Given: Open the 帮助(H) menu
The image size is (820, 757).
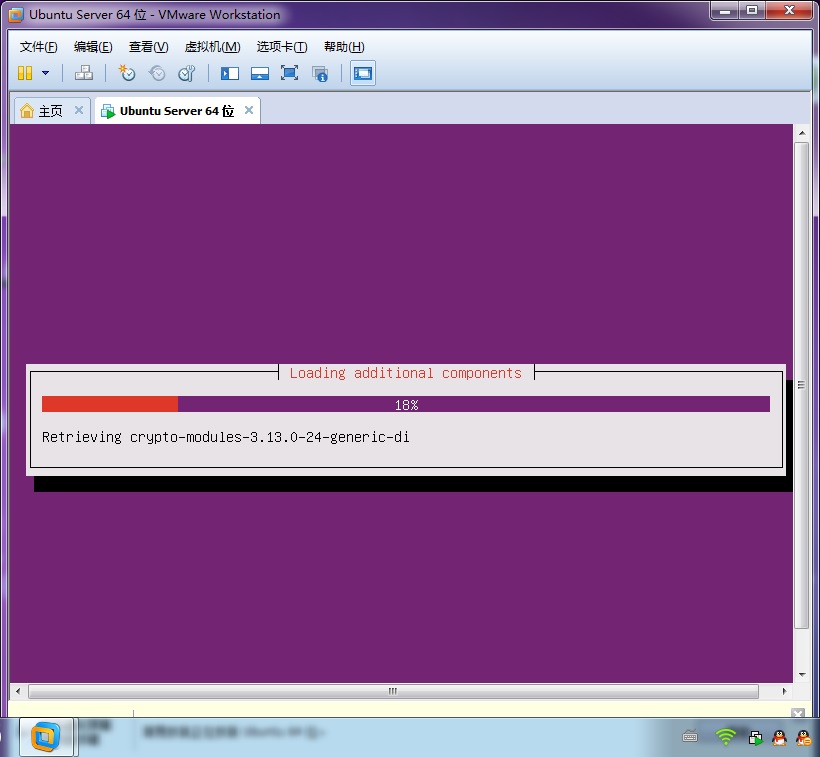Looking at the screenshot, I should point(344,47).
